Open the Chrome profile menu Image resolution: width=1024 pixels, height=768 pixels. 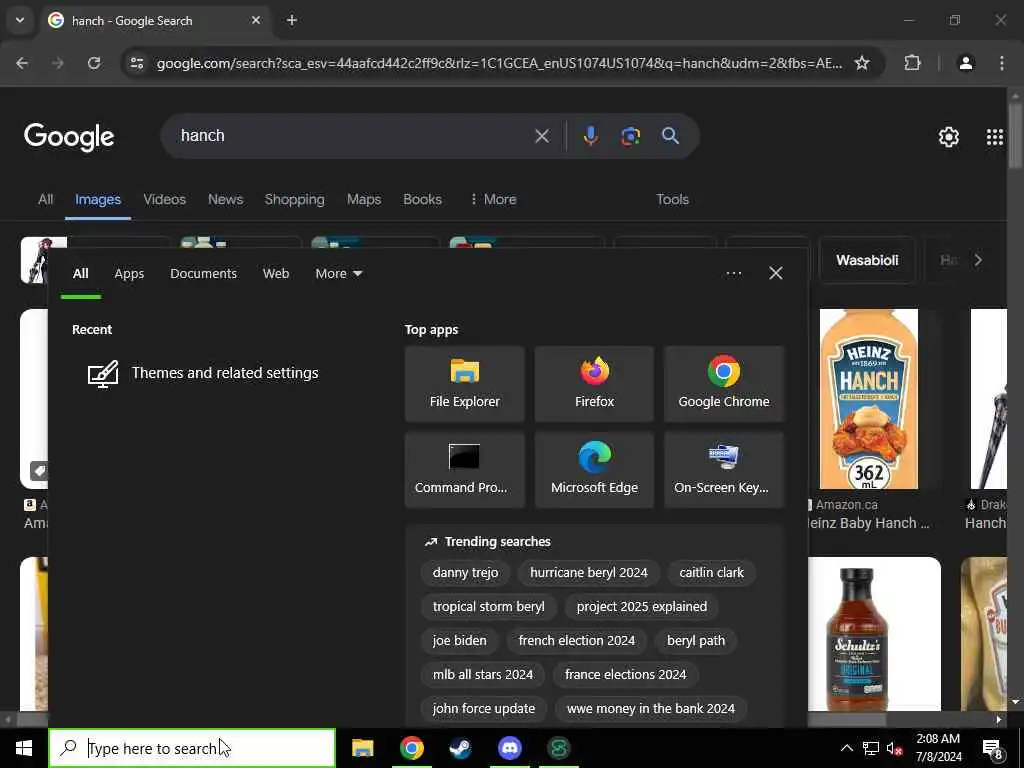click(966, 63)
